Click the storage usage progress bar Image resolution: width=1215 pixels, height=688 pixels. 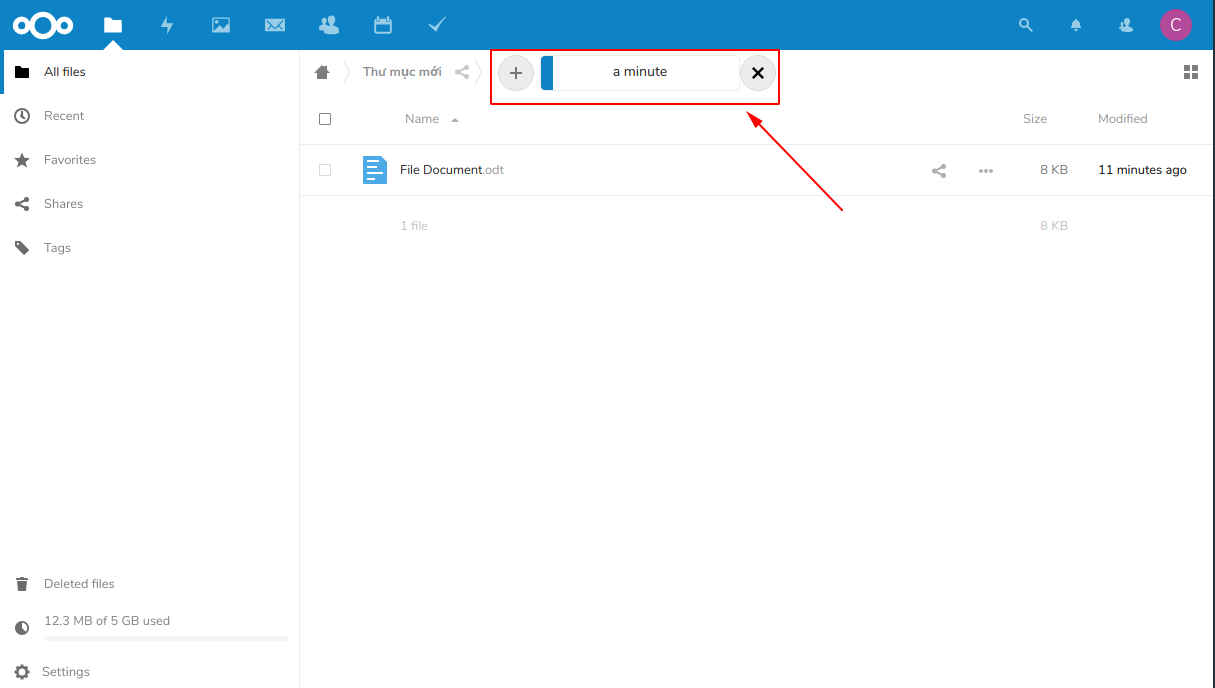click(x=166, y=638)
